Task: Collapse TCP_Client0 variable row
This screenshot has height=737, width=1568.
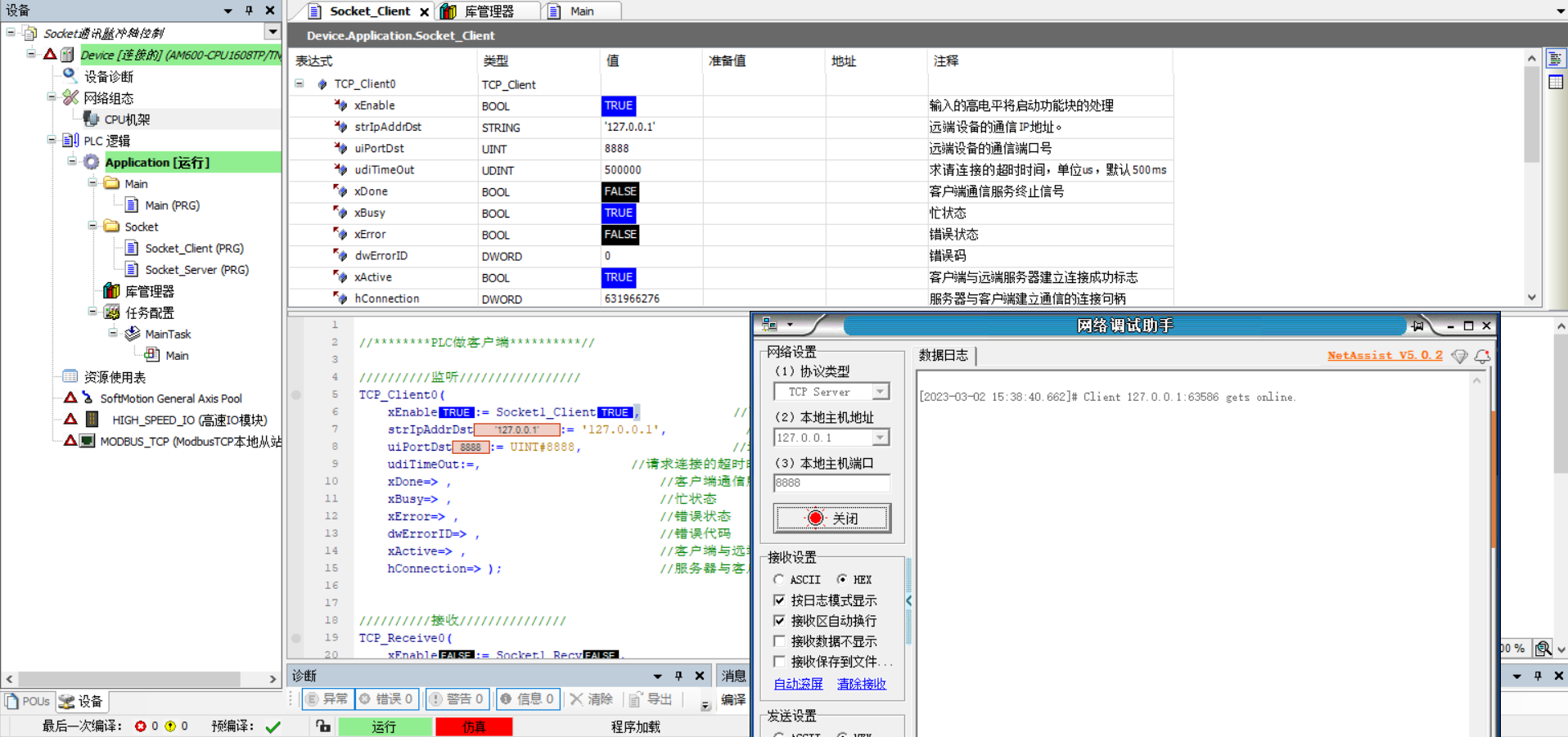Action: pos(300,83)
